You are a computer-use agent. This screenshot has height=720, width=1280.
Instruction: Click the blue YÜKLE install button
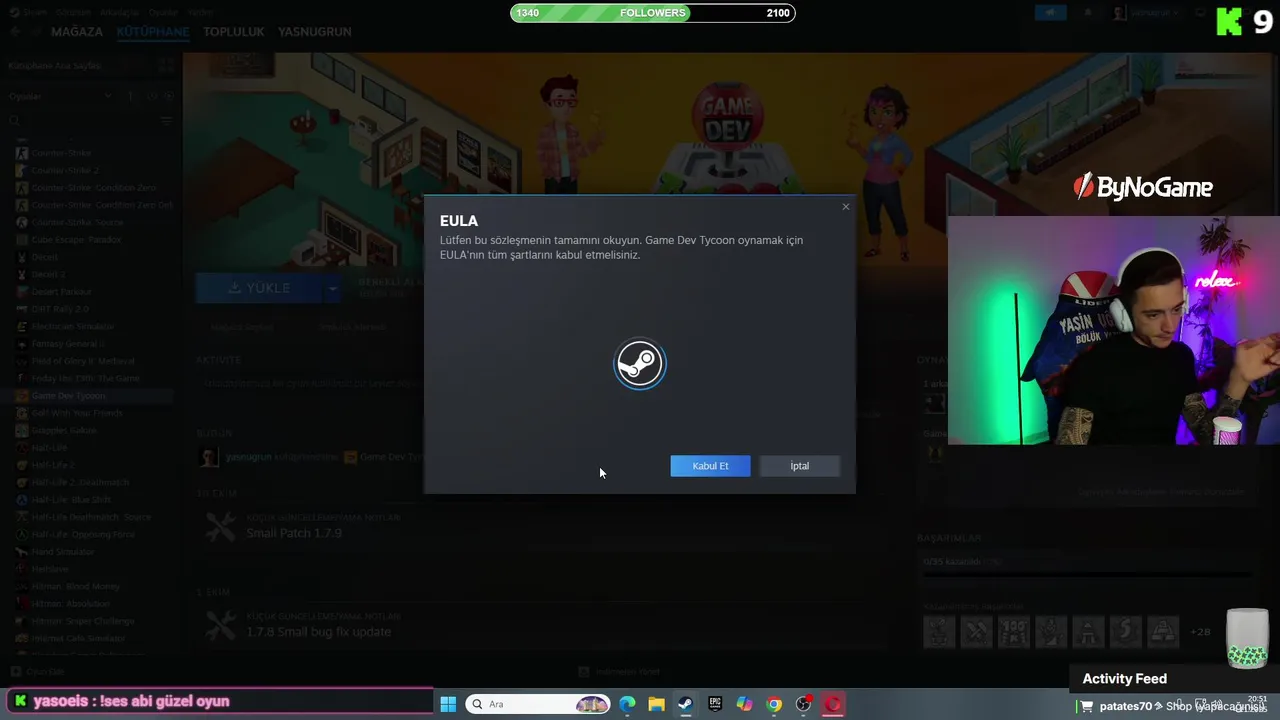click(x=259, y=288)
